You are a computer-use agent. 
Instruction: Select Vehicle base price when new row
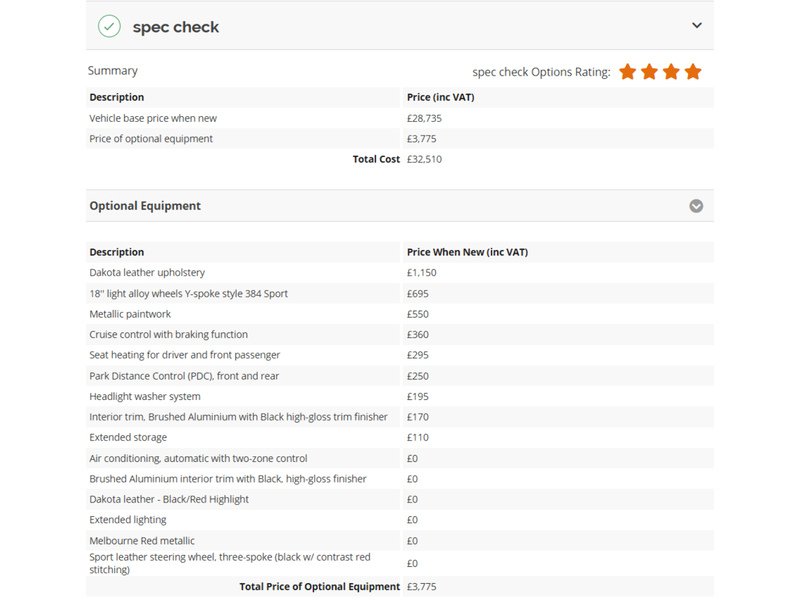coord(400,118)
